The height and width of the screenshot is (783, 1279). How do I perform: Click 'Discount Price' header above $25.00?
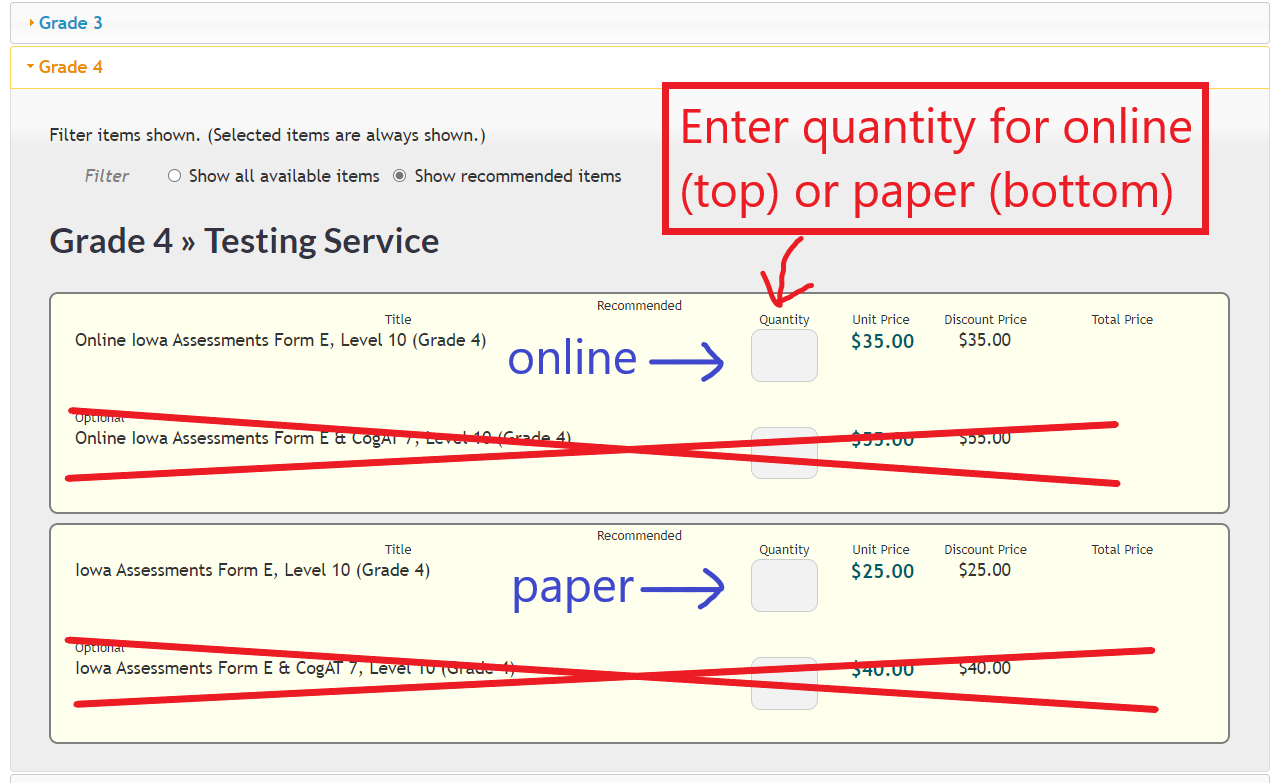tap(985, 550)
